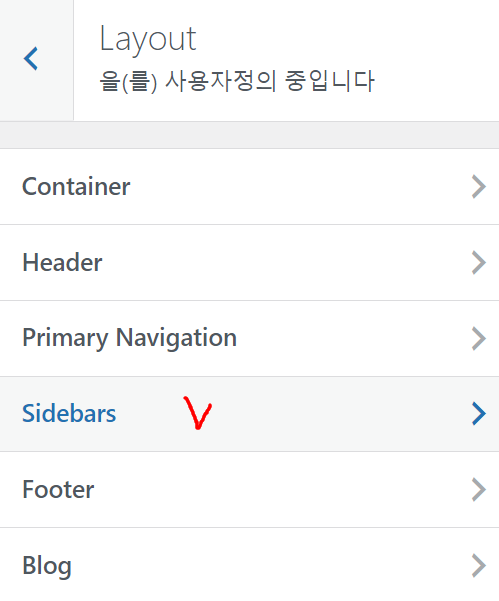Image resolution: width=499 pixels, height=601 pixels.
Task: Click the chevron arrow beside Container
Action: pos(479,187)
